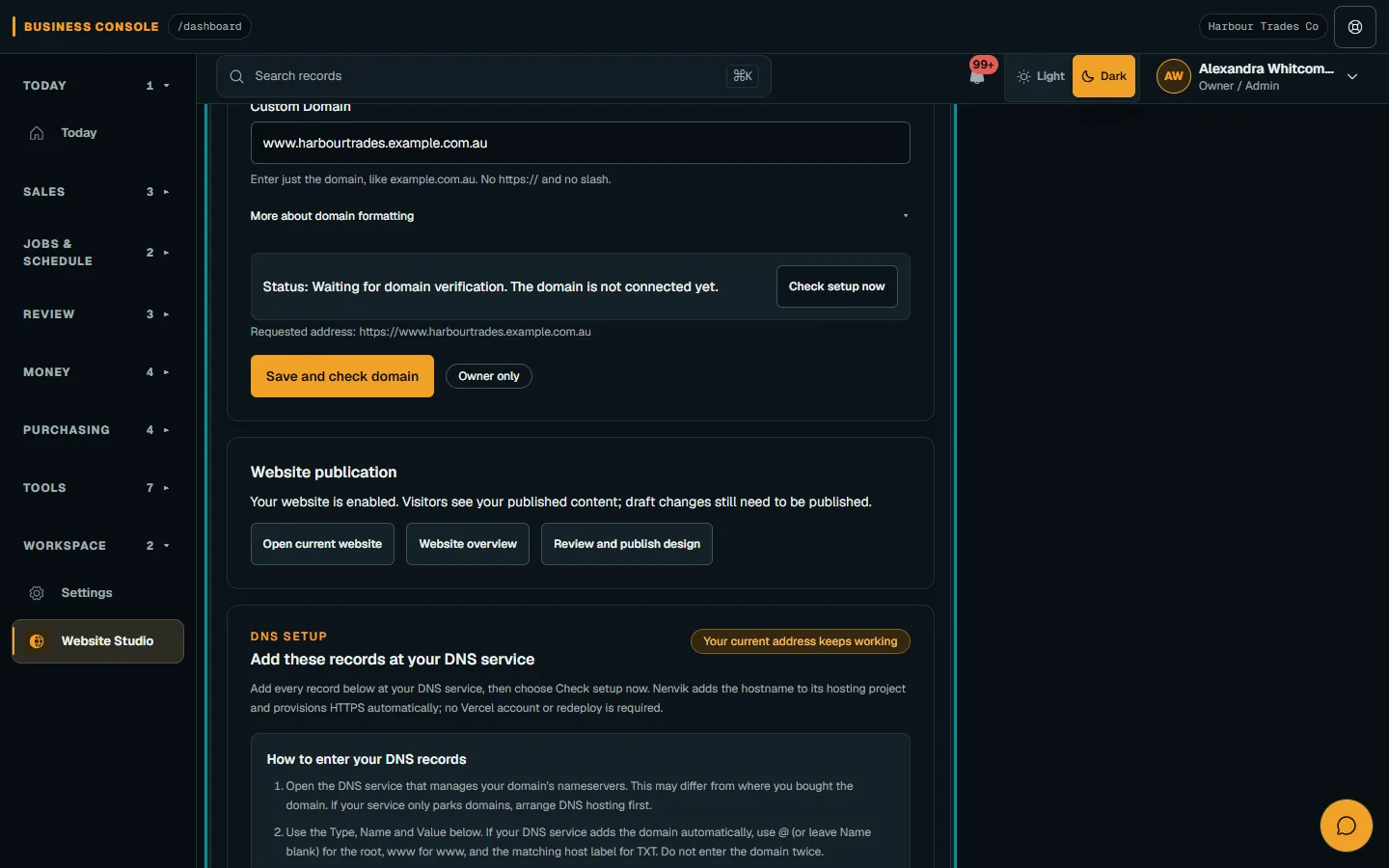
Task: Click Your current address keeps working badge
Action: point(800,641)
